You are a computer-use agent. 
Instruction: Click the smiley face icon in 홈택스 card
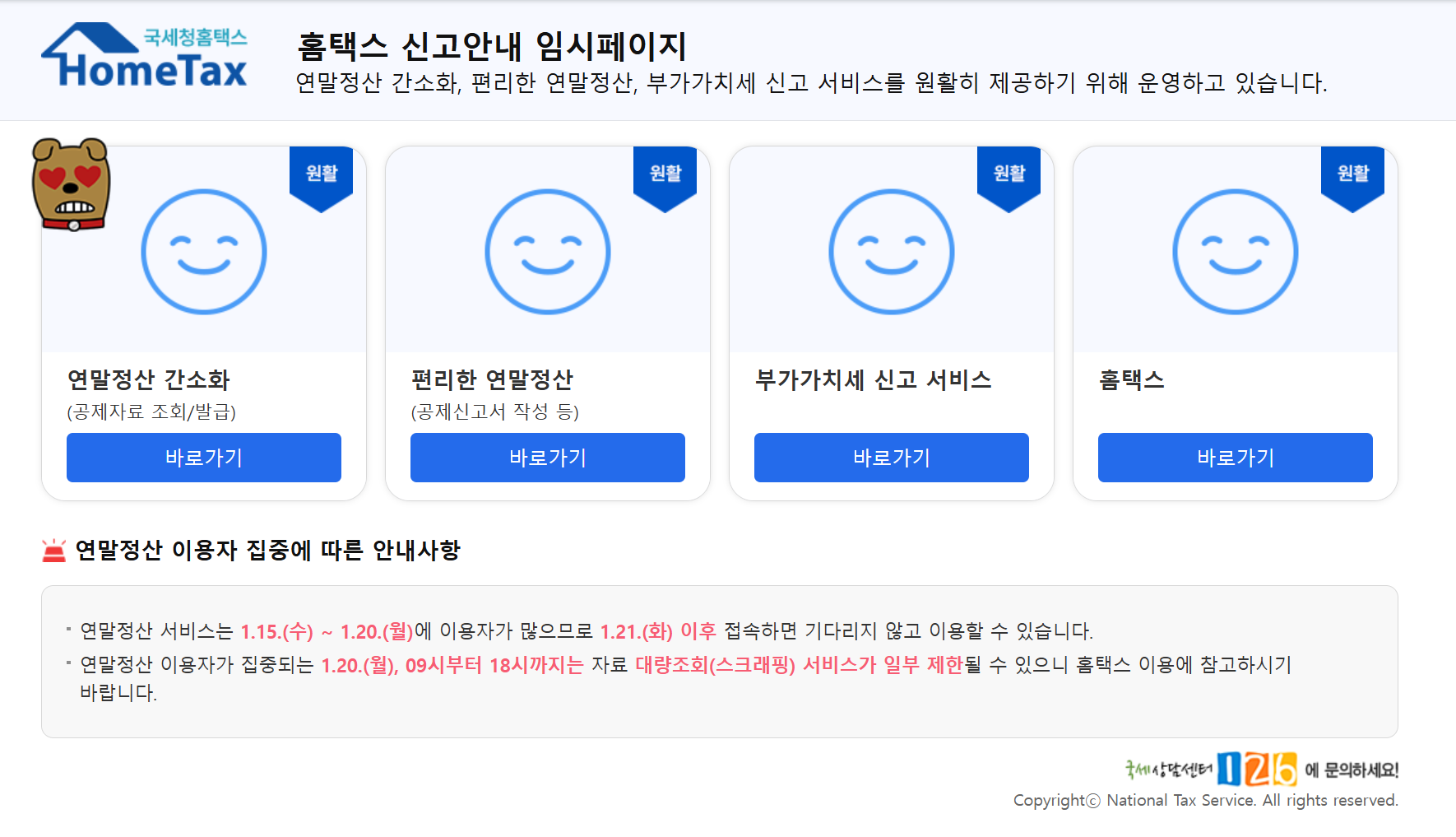point(1236,252)
